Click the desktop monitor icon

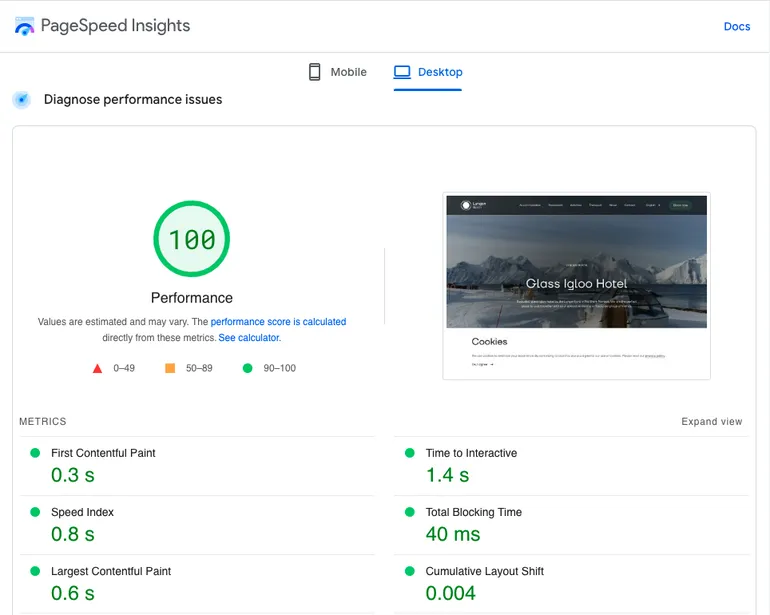pos(402,72)
